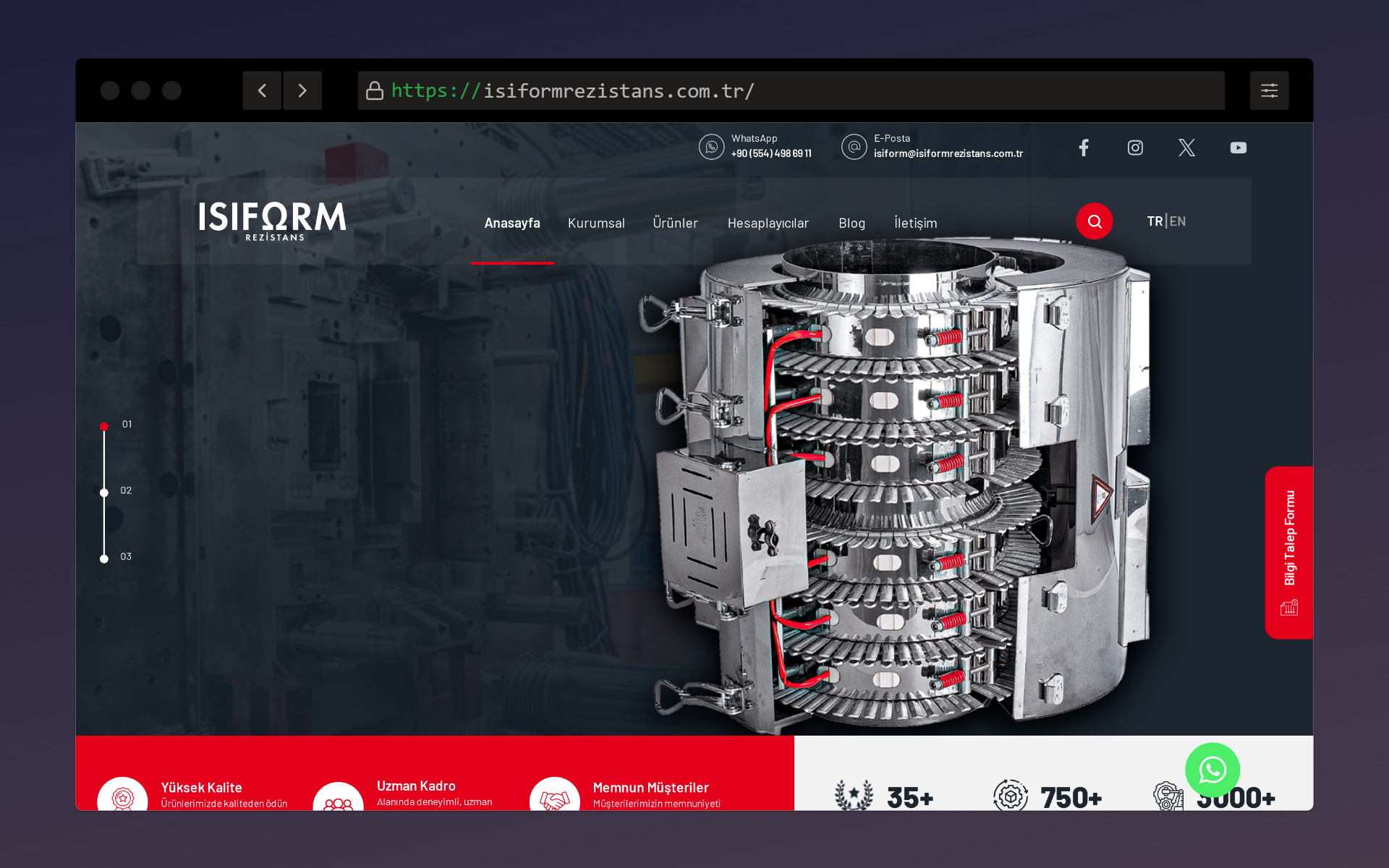1389x868 pixels.
Task: Click the isiform e-mail address link
Action: click(x=948, y=153)
